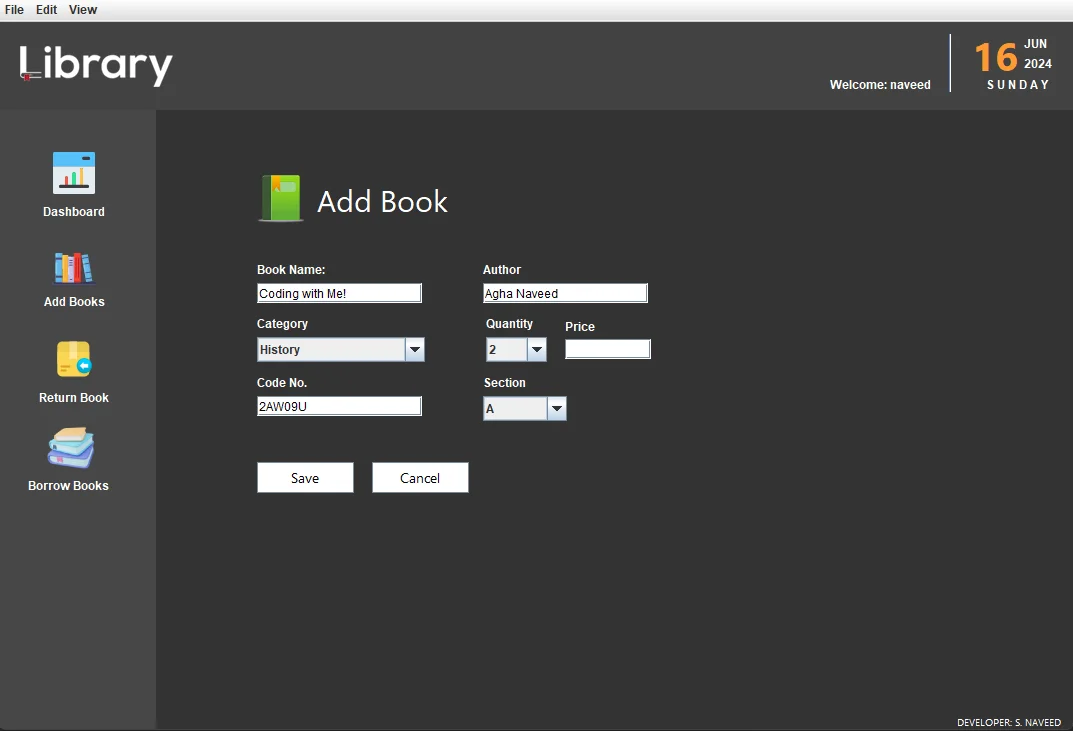This screenshot has width=1073, height=731.
Task: Click the DEVELOPER: S. NAVEED footer text
Action: [x=1009, y=722]
